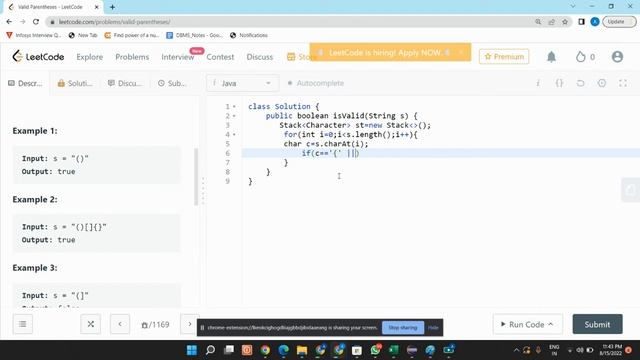640x360 pixels.
Task: Open Contest in navigation bar
Action: (220, 57)
